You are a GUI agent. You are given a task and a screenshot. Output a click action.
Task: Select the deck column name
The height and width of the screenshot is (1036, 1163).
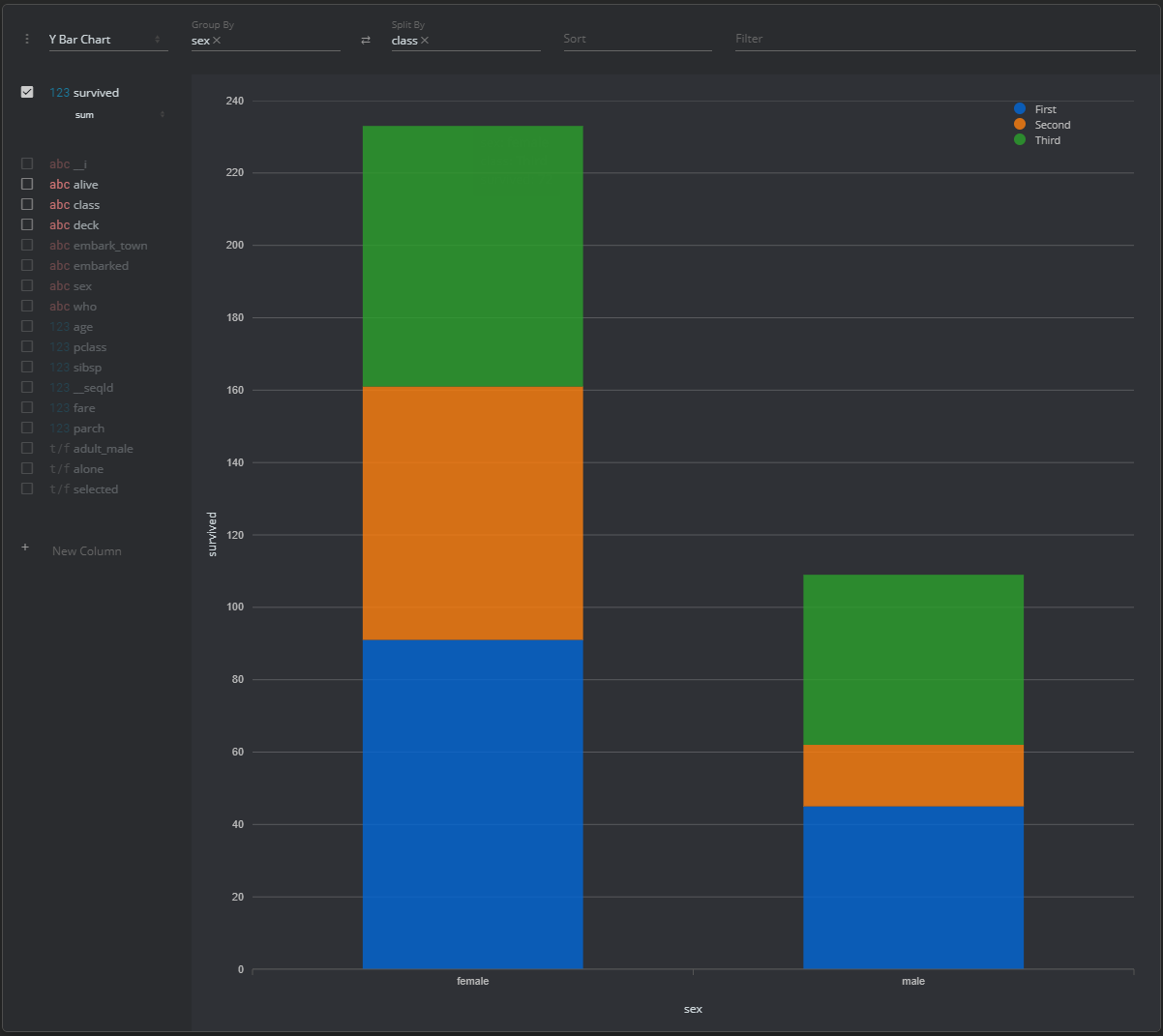86,225
